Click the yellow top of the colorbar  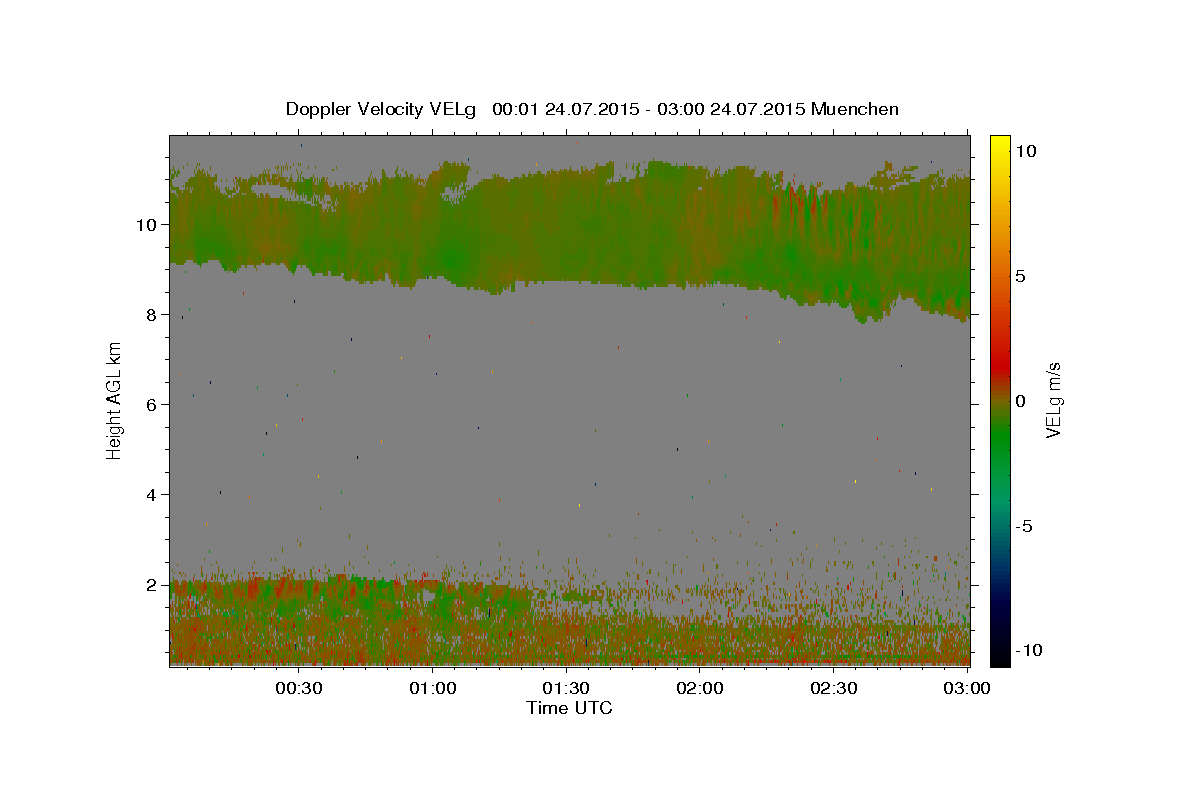(999, 145)
